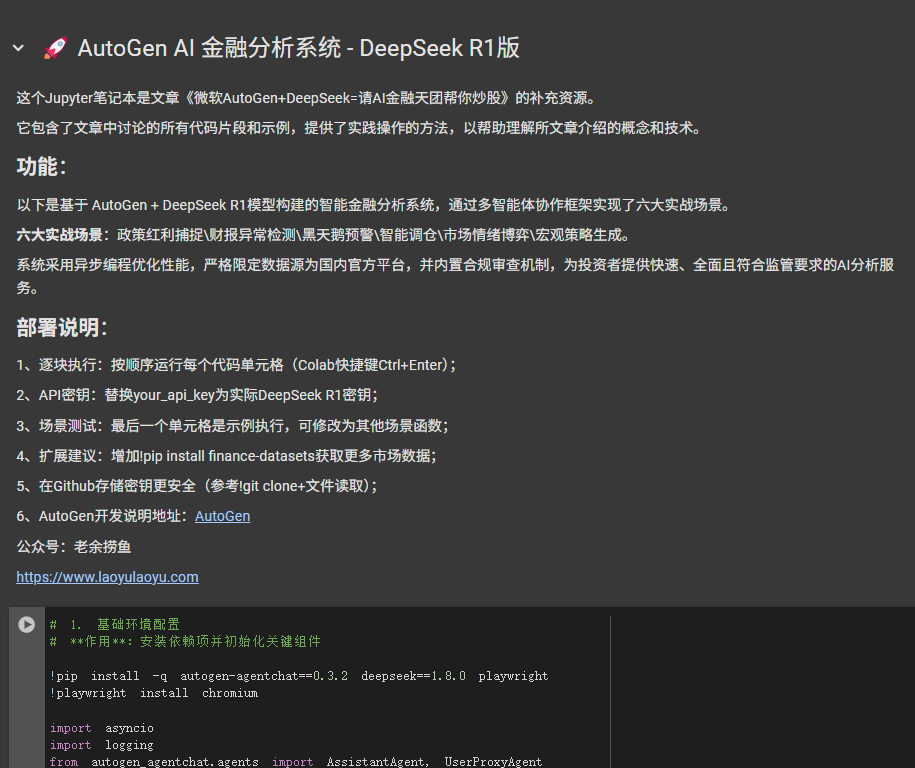Screen dimensions: 915x768
Task: Click the line starting '2、API密钥'
Action: click(x=197, y=395)
